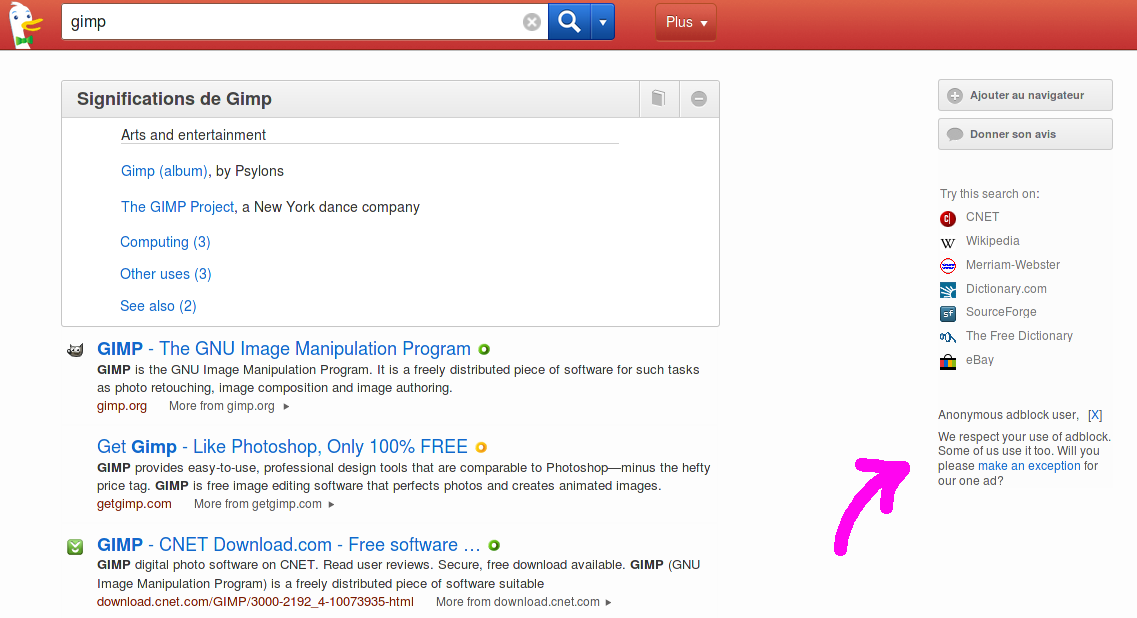Click the speech bubble icon in Donner son avis
The image size is (1137, 618).
click(x=955, y=134)
